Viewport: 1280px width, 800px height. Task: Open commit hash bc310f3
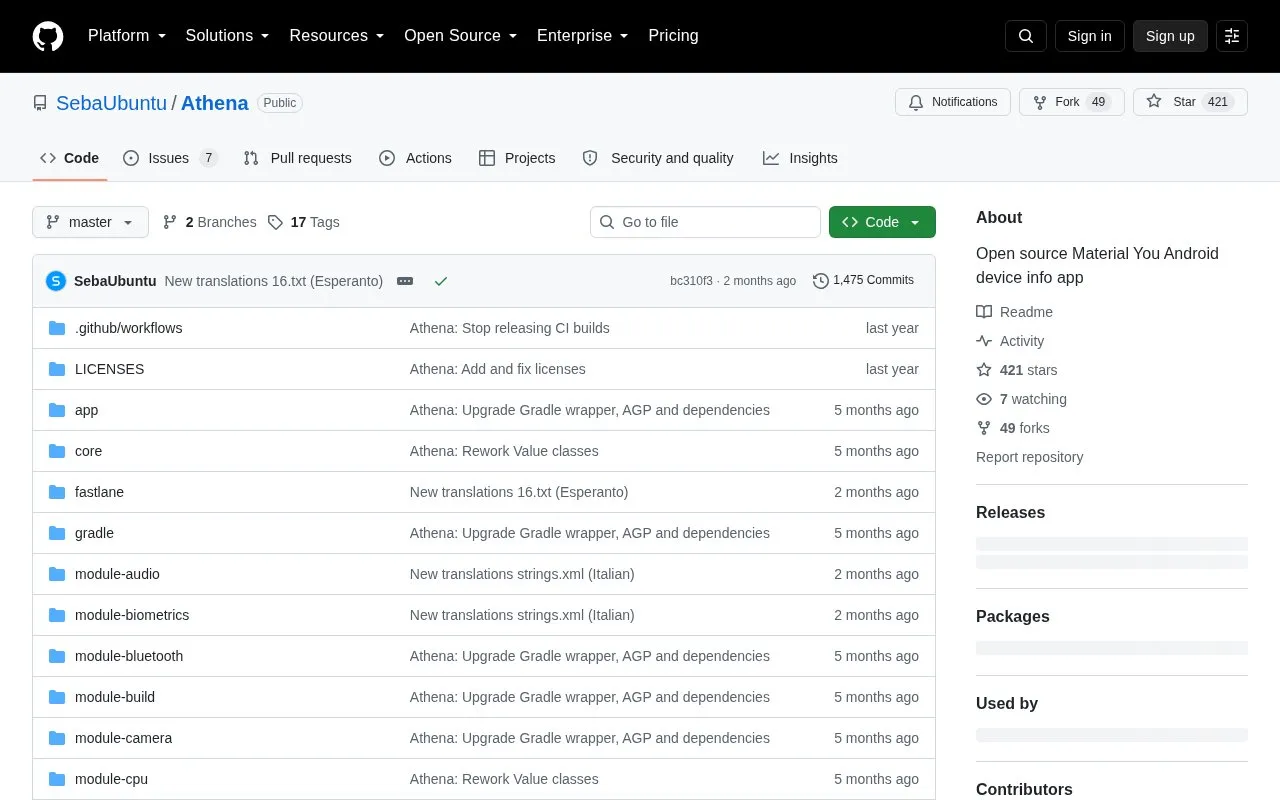pos(691,281)
